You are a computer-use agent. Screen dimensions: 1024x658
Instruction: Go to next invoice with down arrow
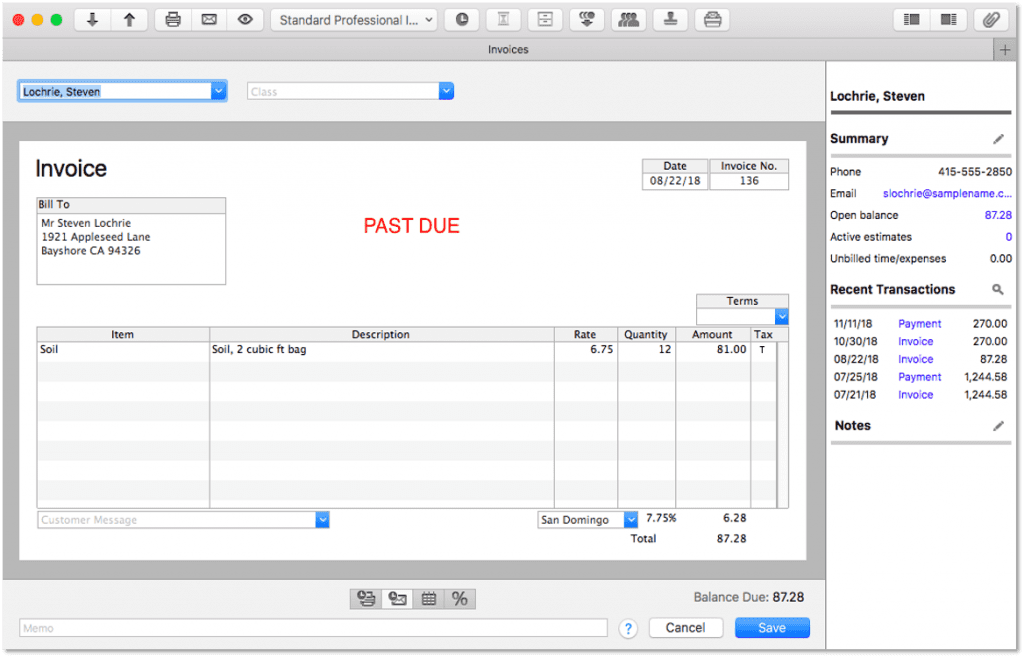point(92,20)
